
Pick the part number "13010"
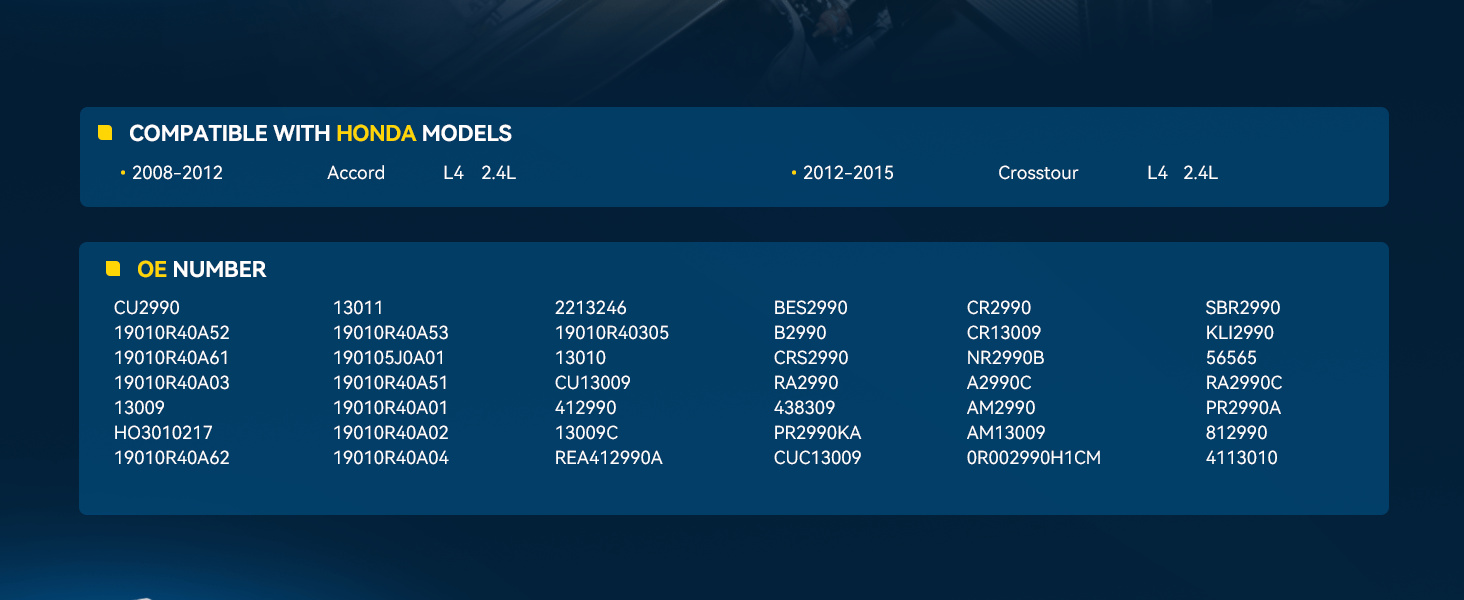pyautogui.click(x=580, y=358)
